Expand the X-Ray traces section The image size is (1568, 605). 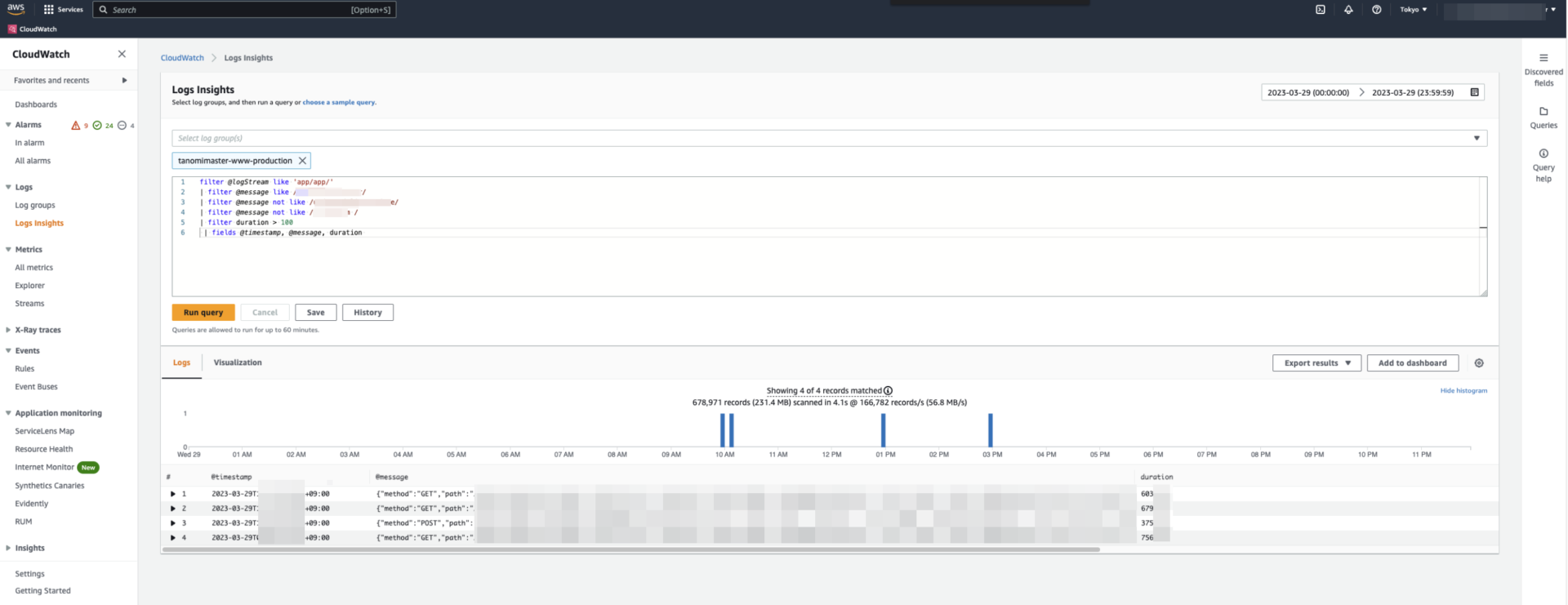click(8, 330)
